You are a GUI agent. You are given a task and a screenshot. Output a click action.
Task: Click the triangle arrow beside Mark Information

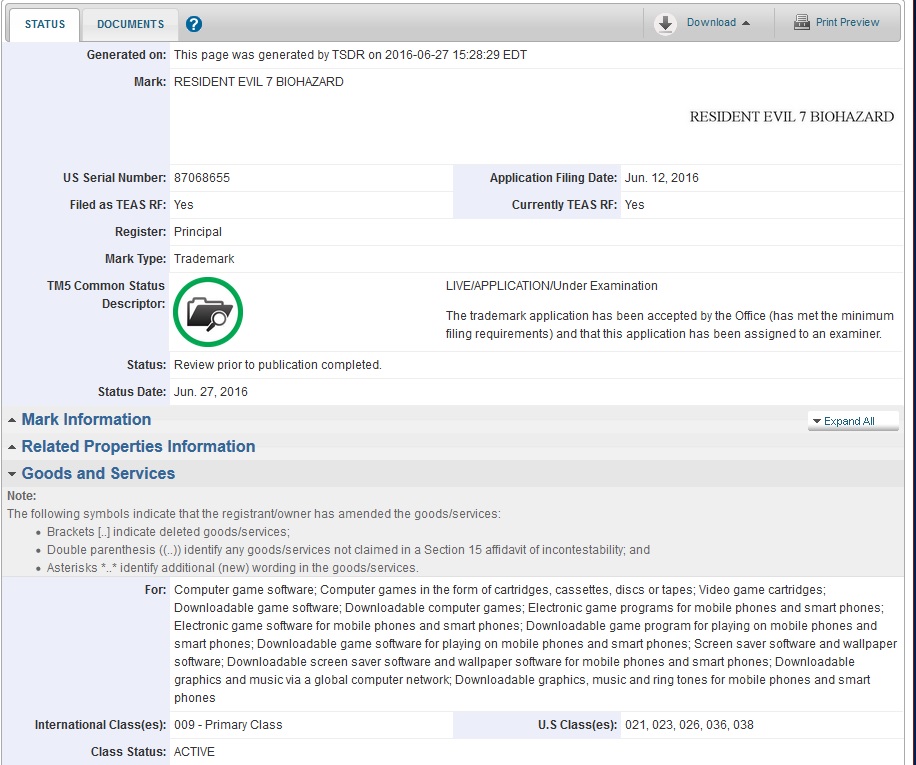coord(12,420)
